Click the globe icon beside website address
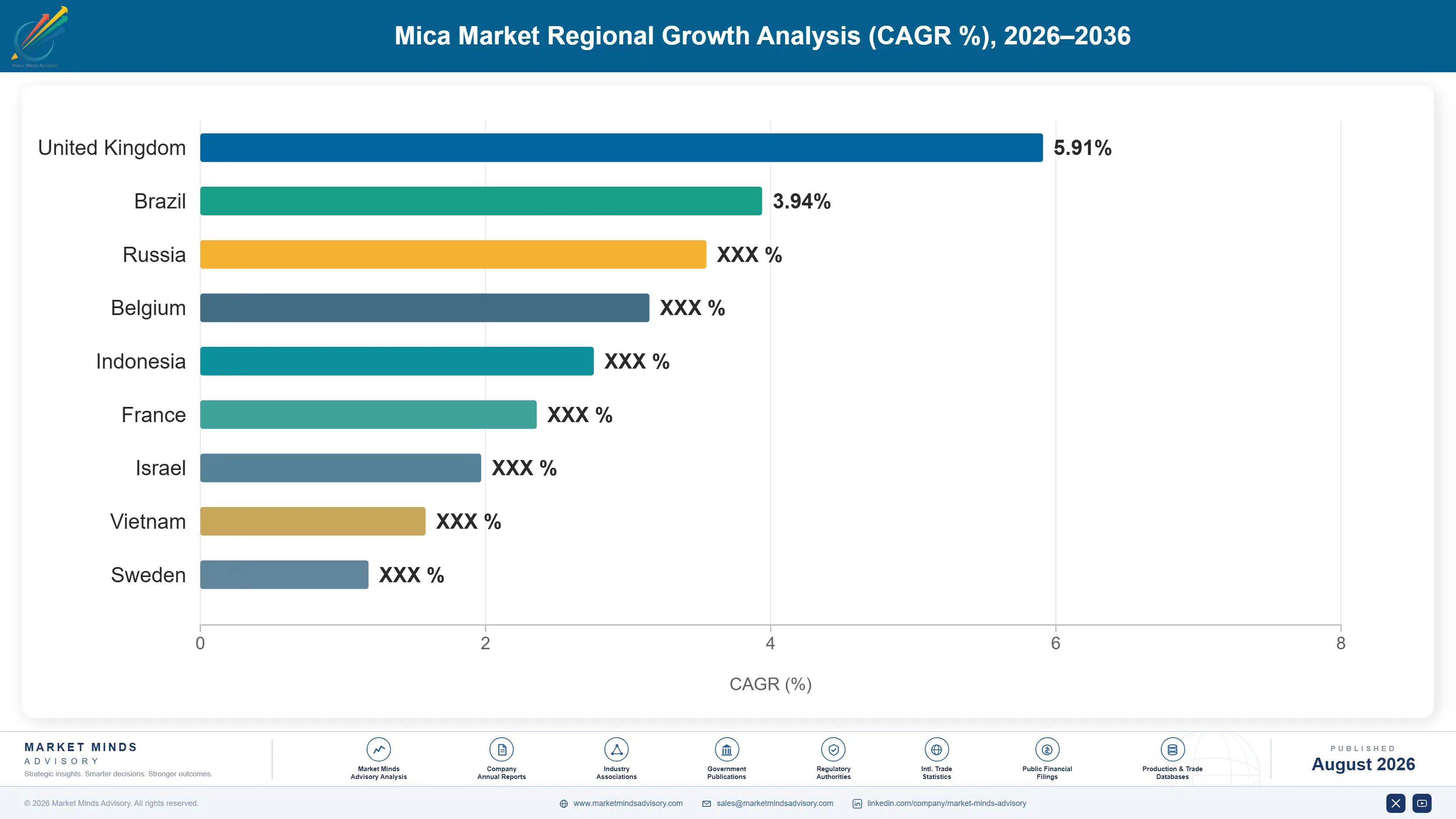This screenshot has width=1456, height=819. pos(563,804)
